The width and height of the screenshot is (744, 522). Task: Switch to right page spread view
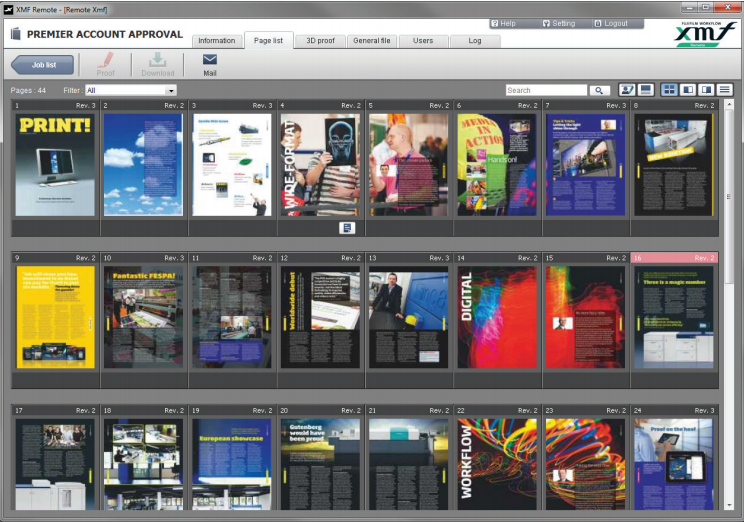(707, 90)
